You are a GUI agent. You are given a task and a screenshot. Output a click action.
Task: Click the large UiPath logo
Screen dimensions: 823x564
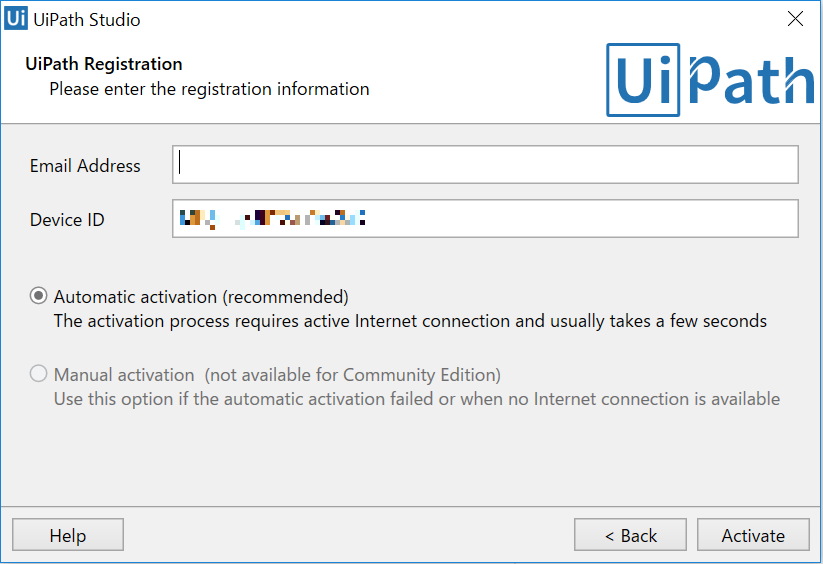[x=710, y=80]
